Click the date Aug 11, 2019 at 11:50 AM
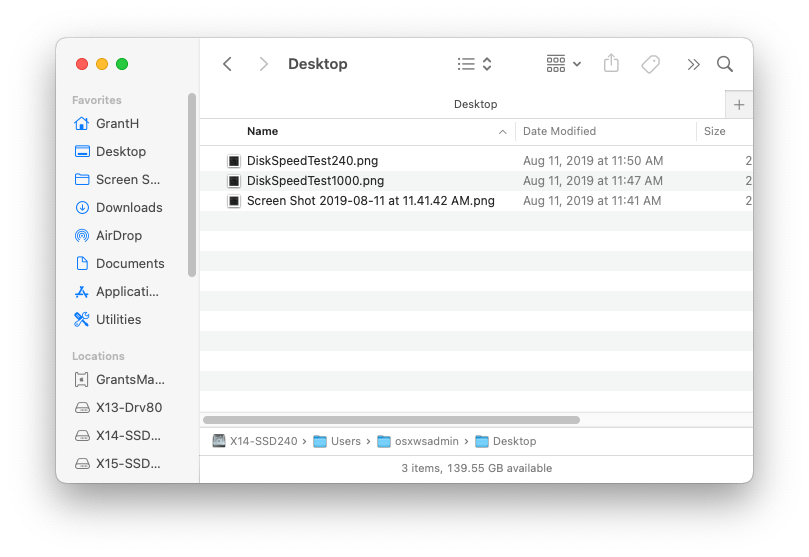The height and width of the screenshot is (557, 809). (x=593, y=161)
